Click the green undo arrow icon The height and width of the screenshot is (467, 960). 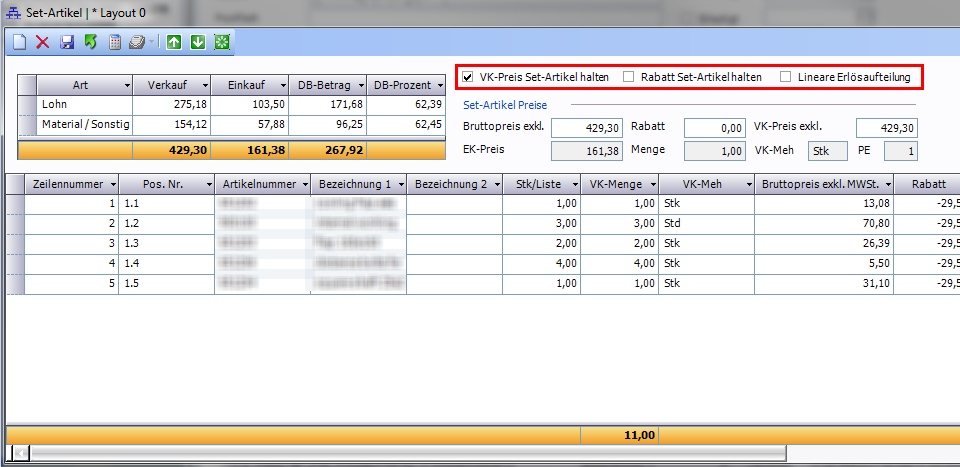[91, 42]
